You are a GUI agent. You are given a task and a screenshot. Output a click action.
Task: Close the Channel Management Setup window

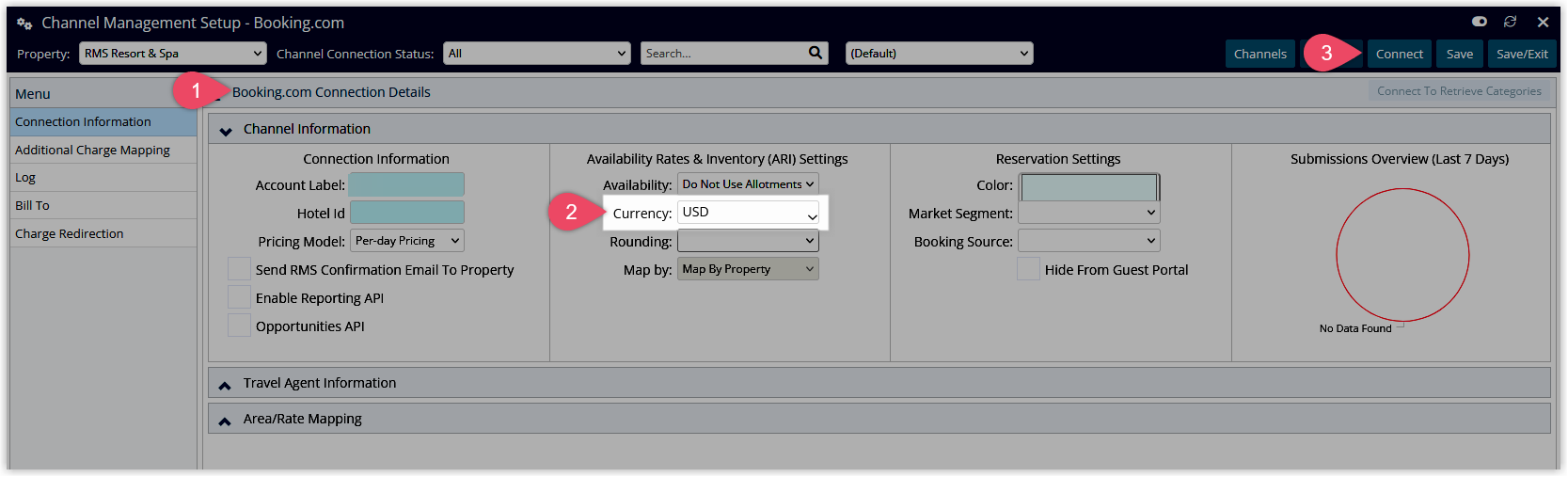[1543, 22]
